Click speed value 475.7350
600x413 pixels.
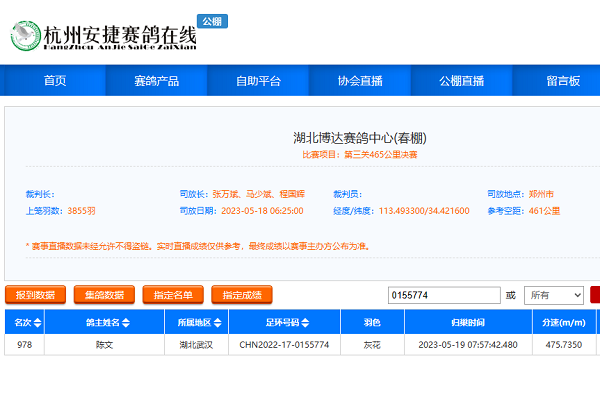coord(564,345)
